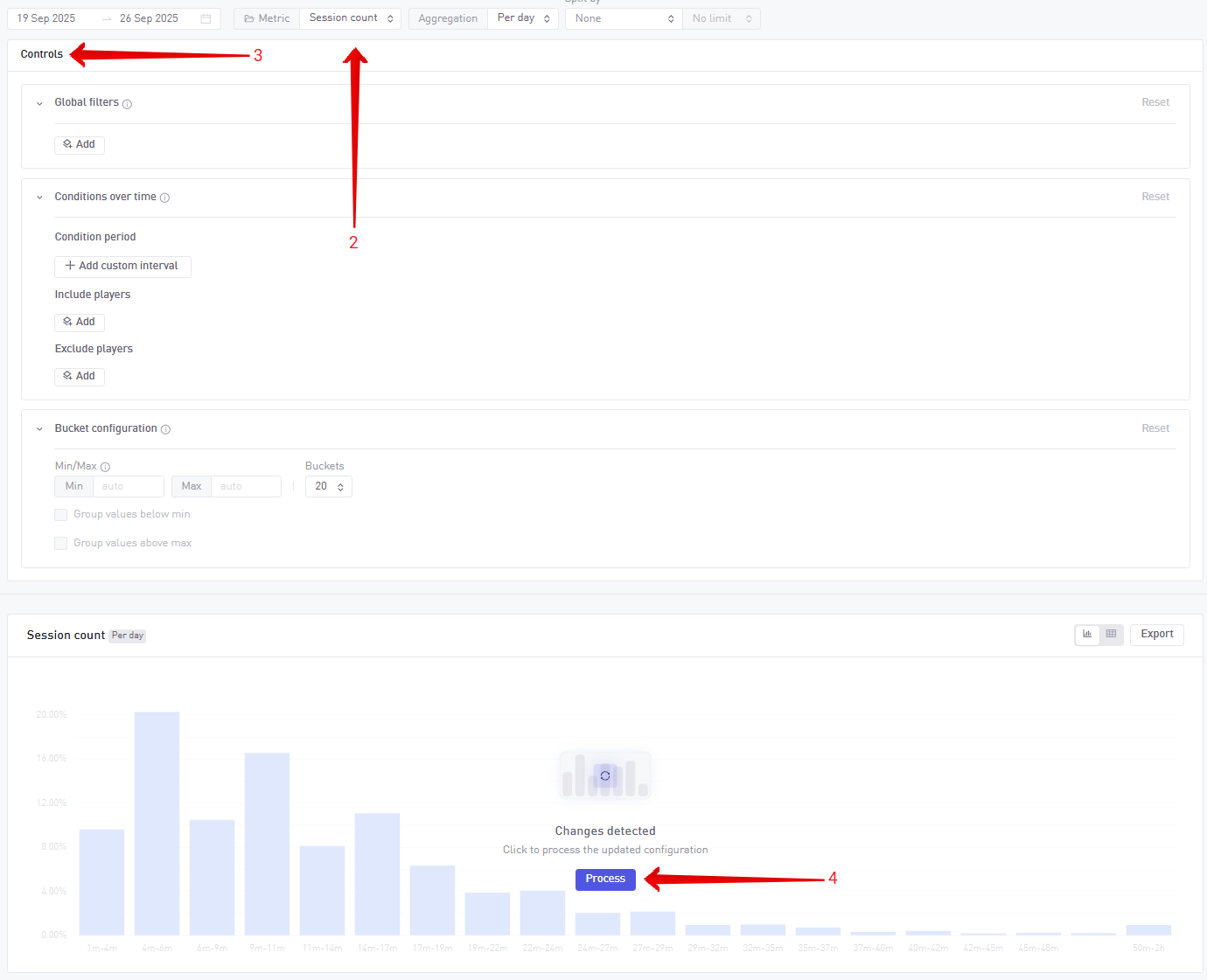Open the Per day aggregation dropdown
This screenshot has width=1207, height=980.
523,18
